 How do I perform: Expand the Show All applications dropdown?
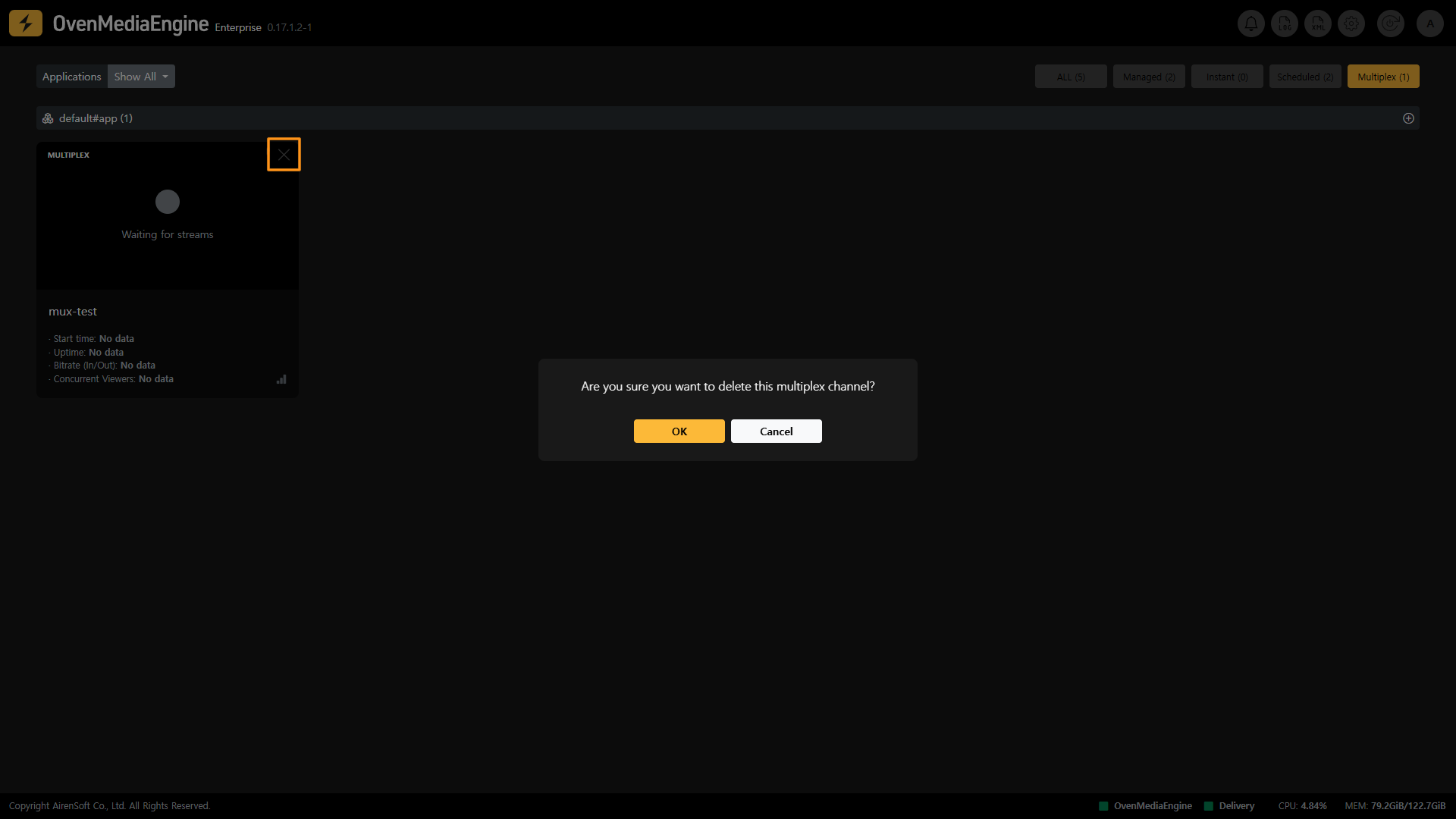tap(141, 77)
